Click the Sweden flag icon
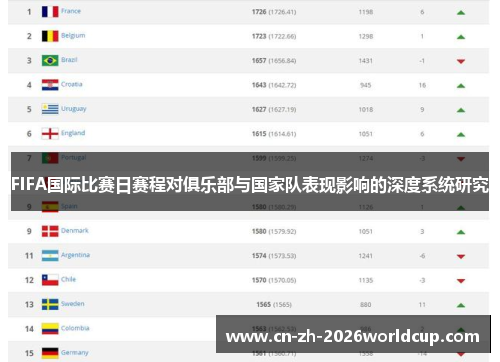This screenshot has width=500, height=362. point(50,304)
